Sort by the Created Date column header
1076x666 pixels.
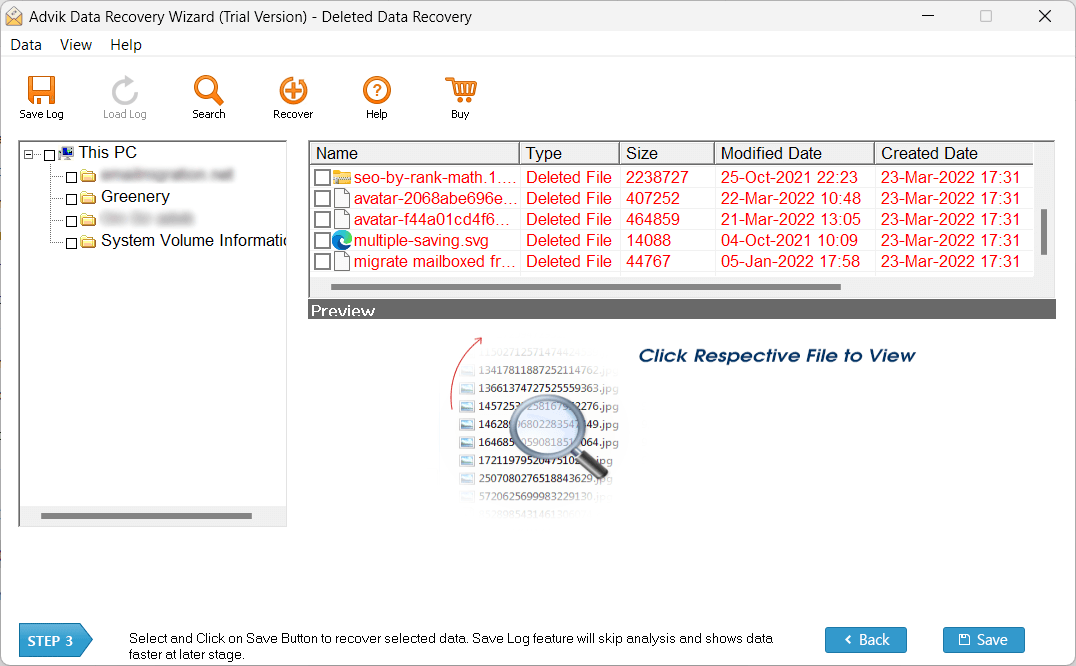(955, 153)
